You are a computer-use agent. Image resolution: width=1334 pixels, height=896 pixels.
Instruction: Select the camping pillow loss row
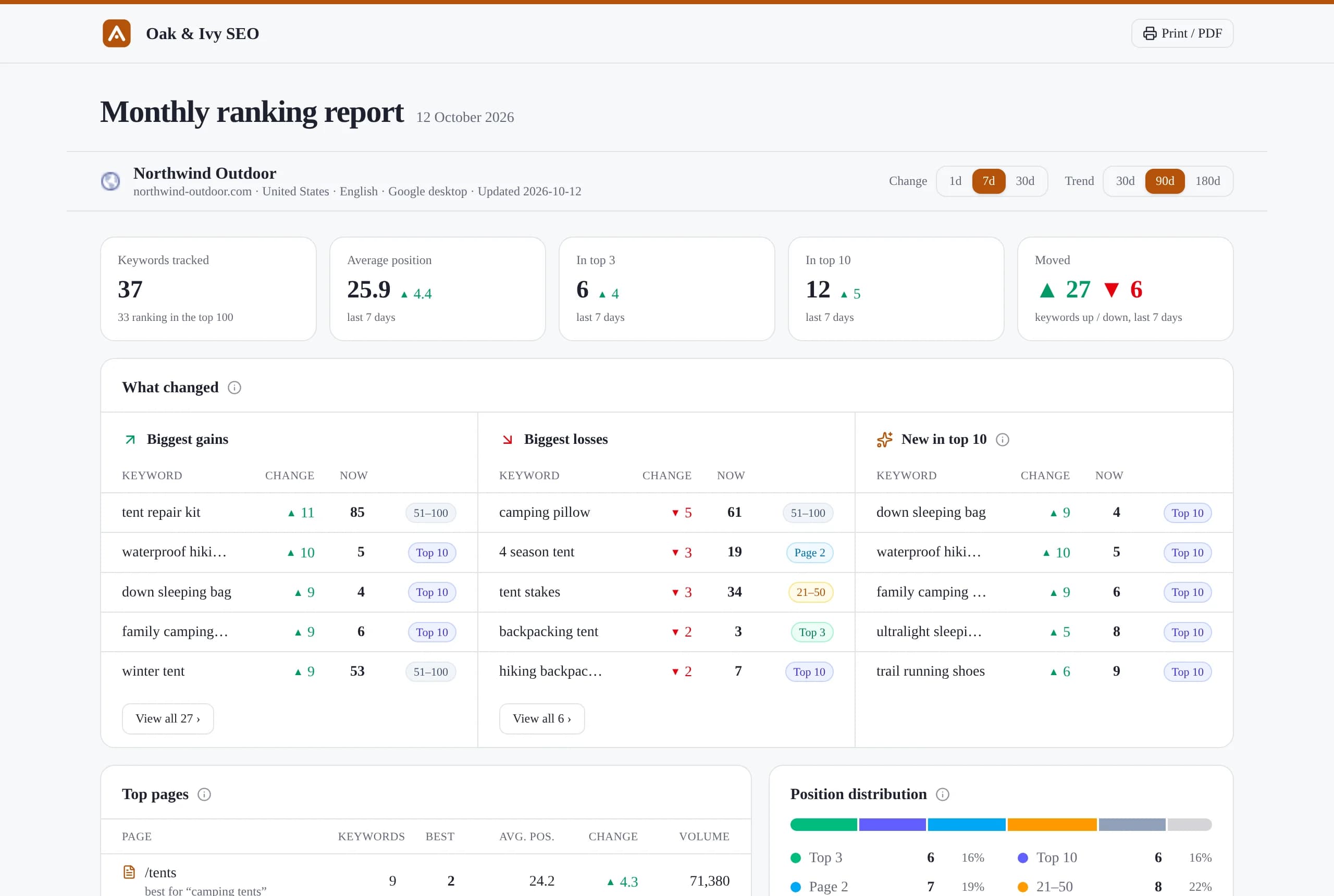tap(666, 513)
